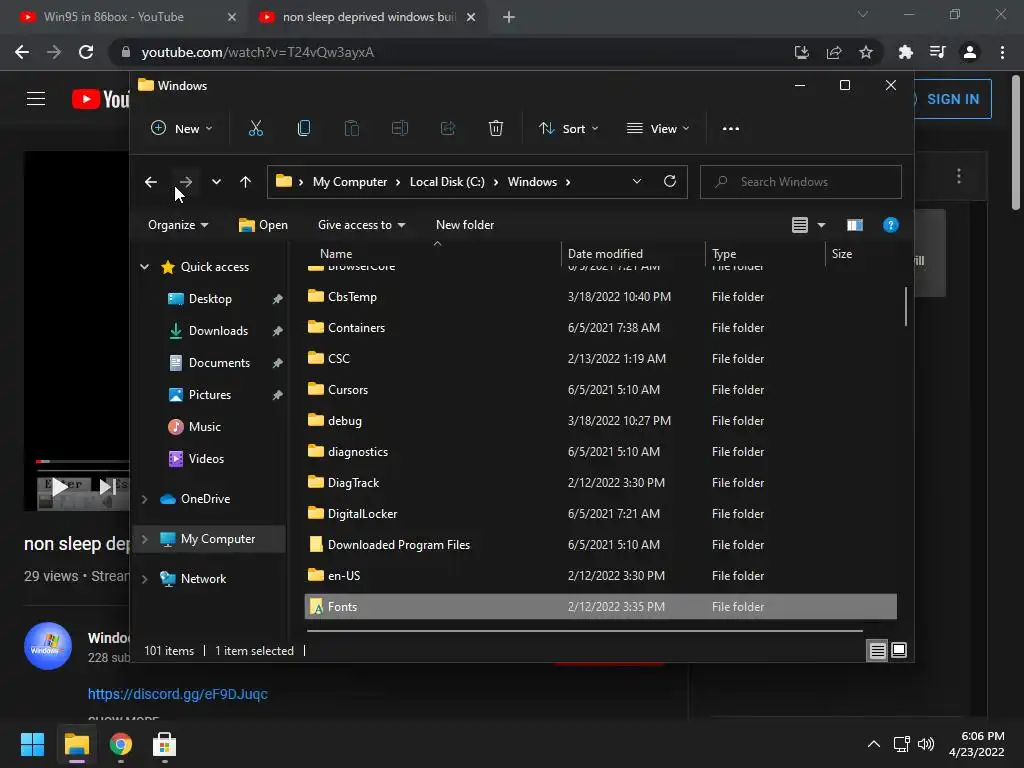Select Music in the navigation pane
1024x768 pixels.
coord(204,427)
